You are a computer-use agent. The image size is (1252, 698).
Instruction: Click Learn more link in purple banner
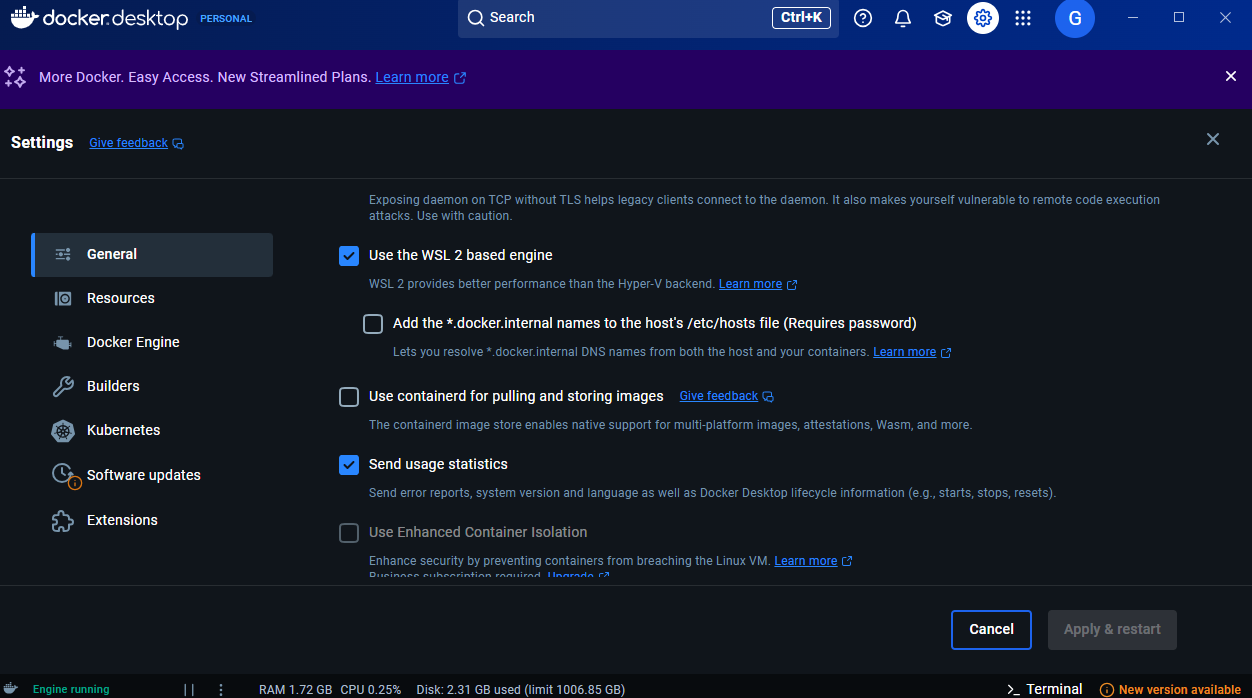(x=412, y=77)
